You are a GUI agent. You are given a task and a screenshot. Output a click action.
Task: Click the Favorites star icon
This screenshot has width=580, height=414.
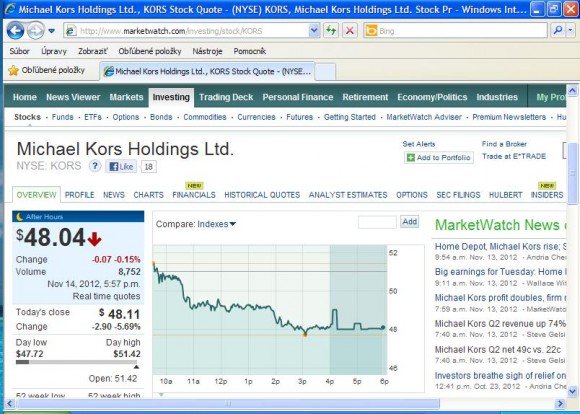[x=13, y=70]
